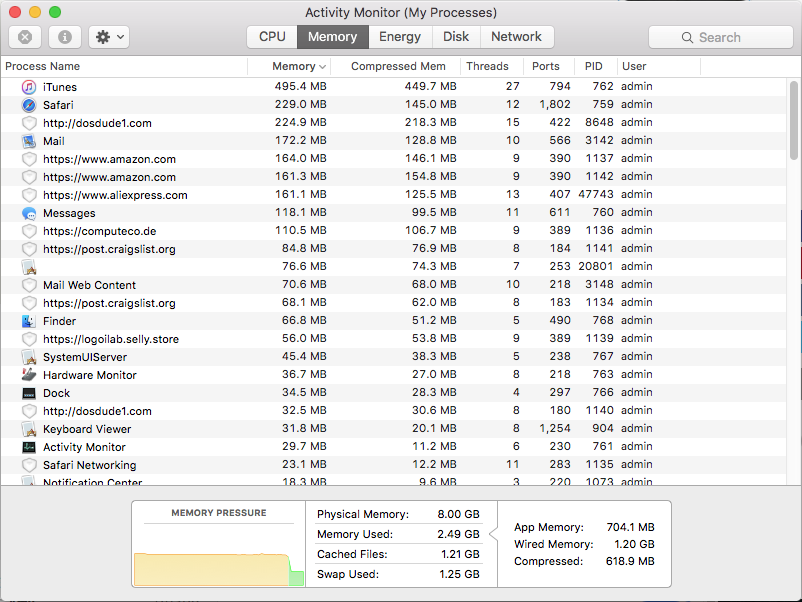
Task: Sort by Compressed Mem column
Action: 398,66
